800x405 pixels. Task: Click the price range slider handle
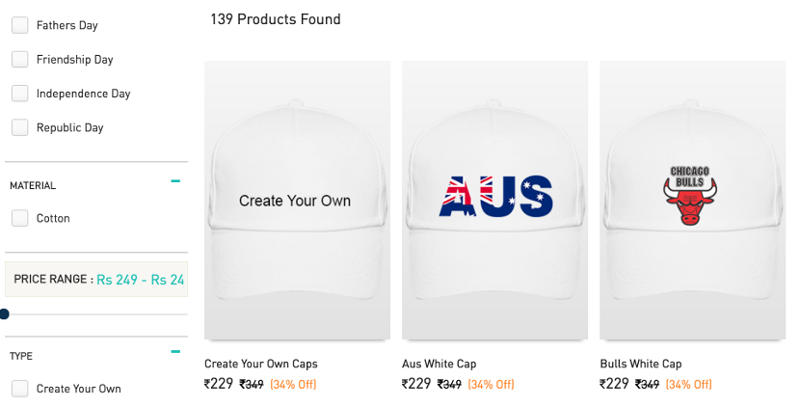[4, 314]
